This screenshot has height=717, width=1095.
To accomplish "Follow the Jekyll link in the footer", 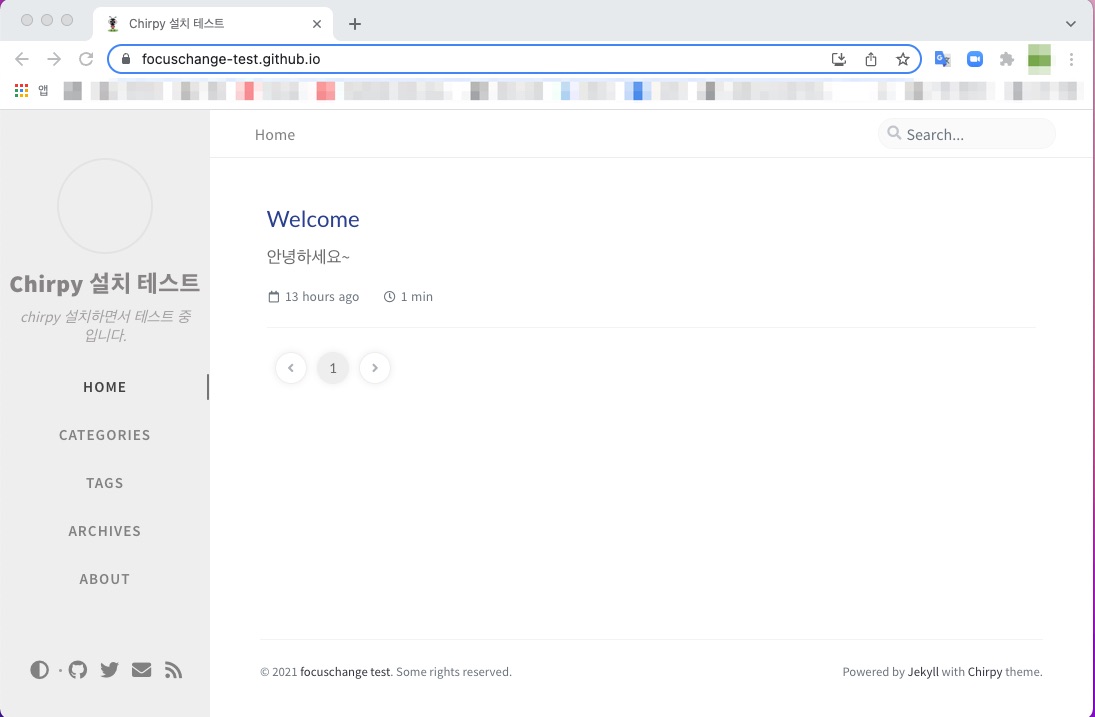I will coord(923,672).
